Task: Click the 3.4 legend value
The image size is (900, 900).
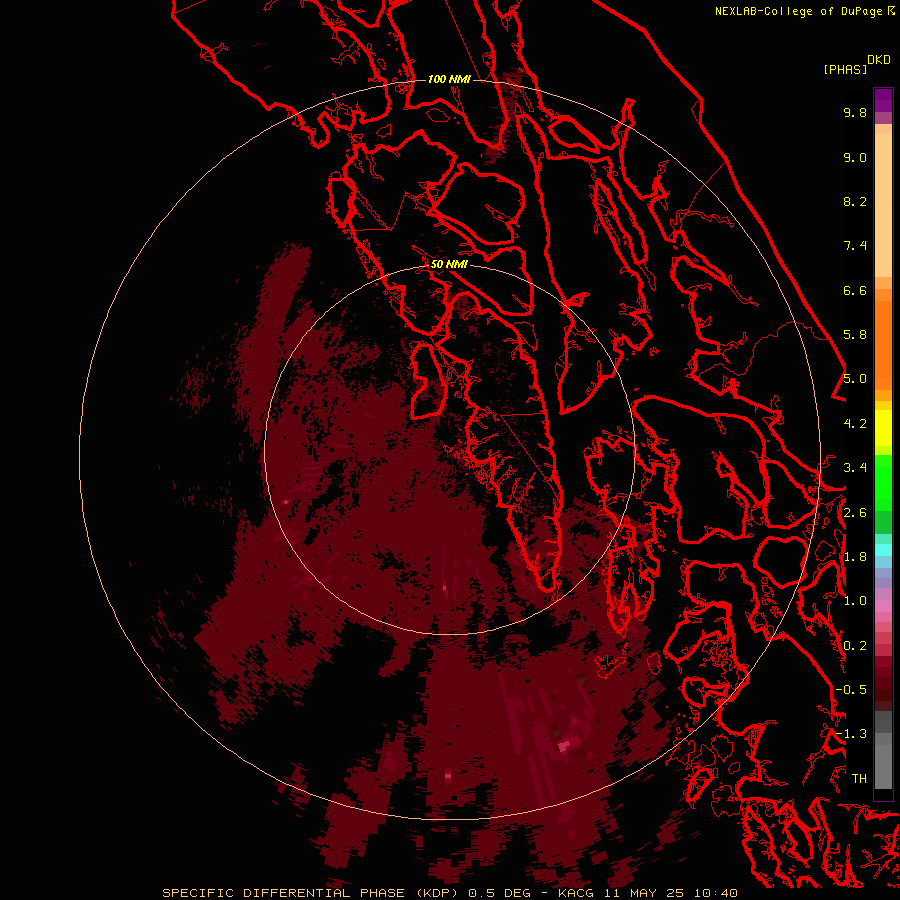Action: [855, 468]
